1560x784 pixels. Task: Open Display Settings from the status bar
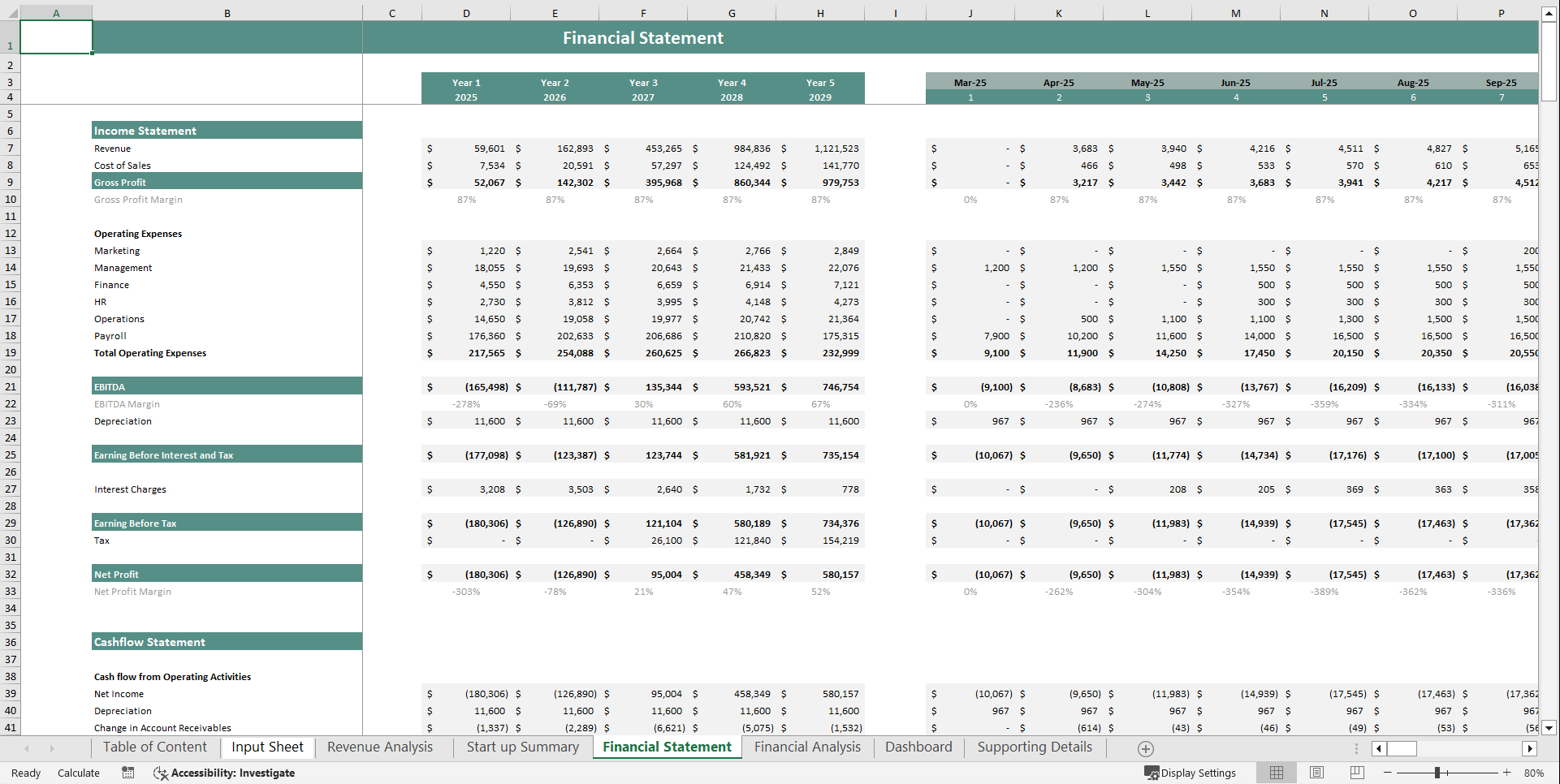(x=1191, y=773)
